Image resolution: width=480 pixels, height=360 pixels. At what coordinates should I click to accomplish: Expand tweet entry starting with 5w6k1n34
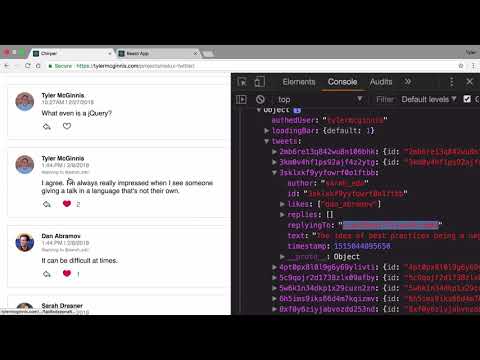(274, 288)
